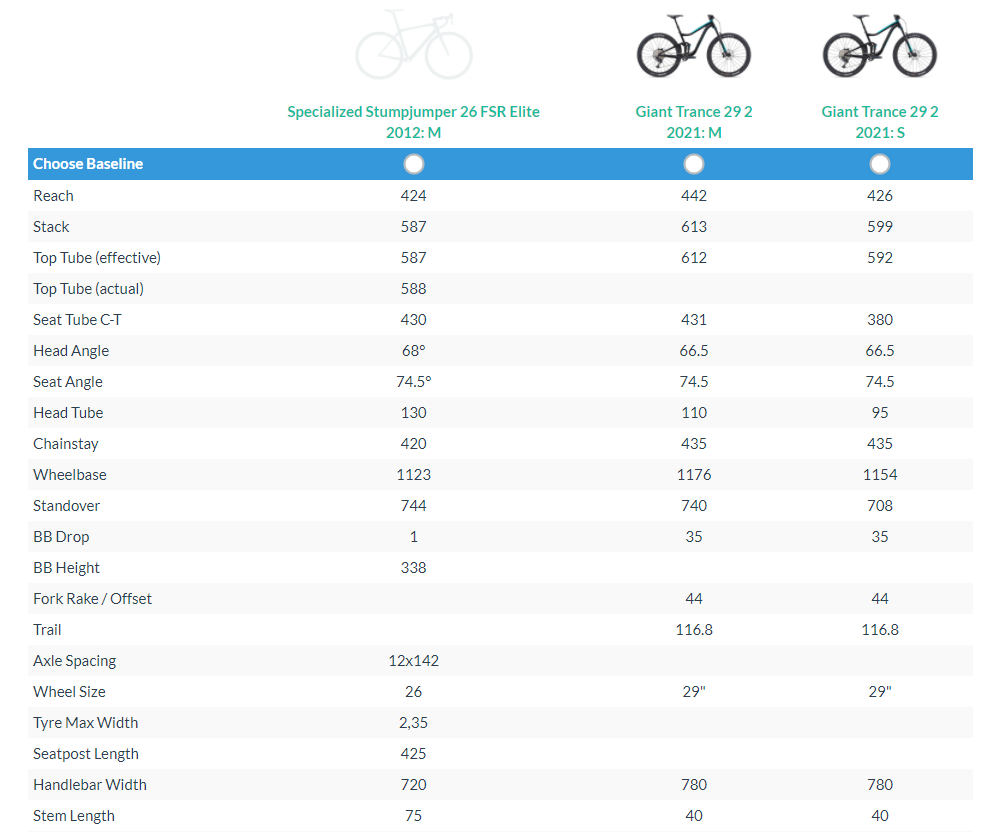Click the Seat Angle row label
This screenshot has height=832, width=992.
click(x=68, y=382)
